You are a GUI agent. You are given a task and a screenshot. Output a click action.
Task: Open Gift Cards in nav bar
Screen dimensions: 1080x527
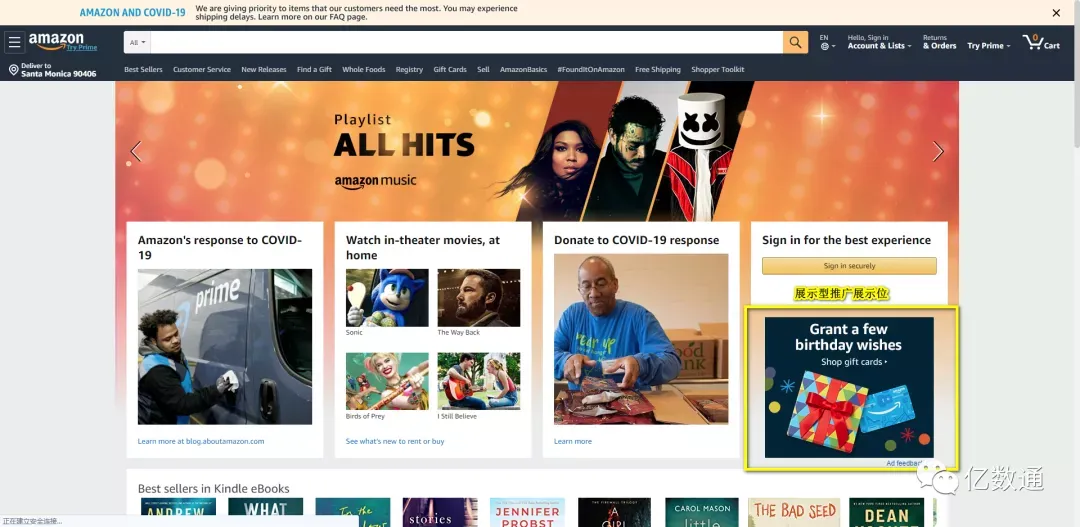(x=450, y=70)
